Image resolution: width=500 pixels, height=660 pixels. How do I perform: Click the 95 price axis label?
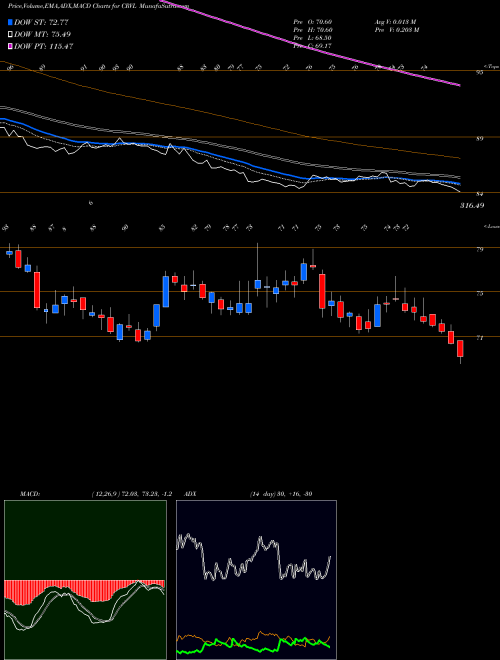479,72
